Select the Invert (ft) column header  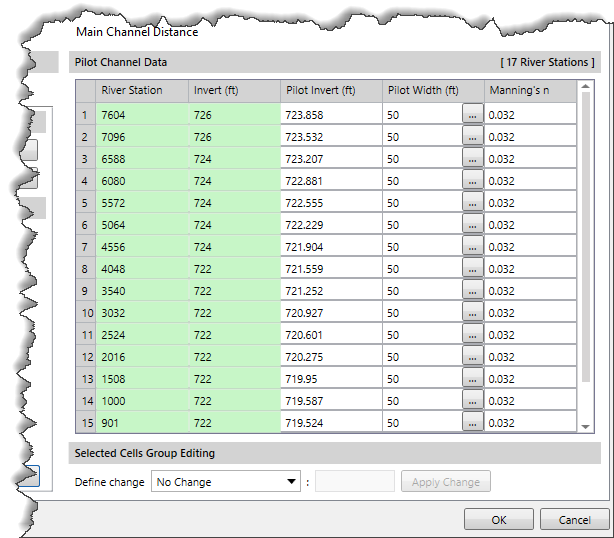(x=234, y=90)
